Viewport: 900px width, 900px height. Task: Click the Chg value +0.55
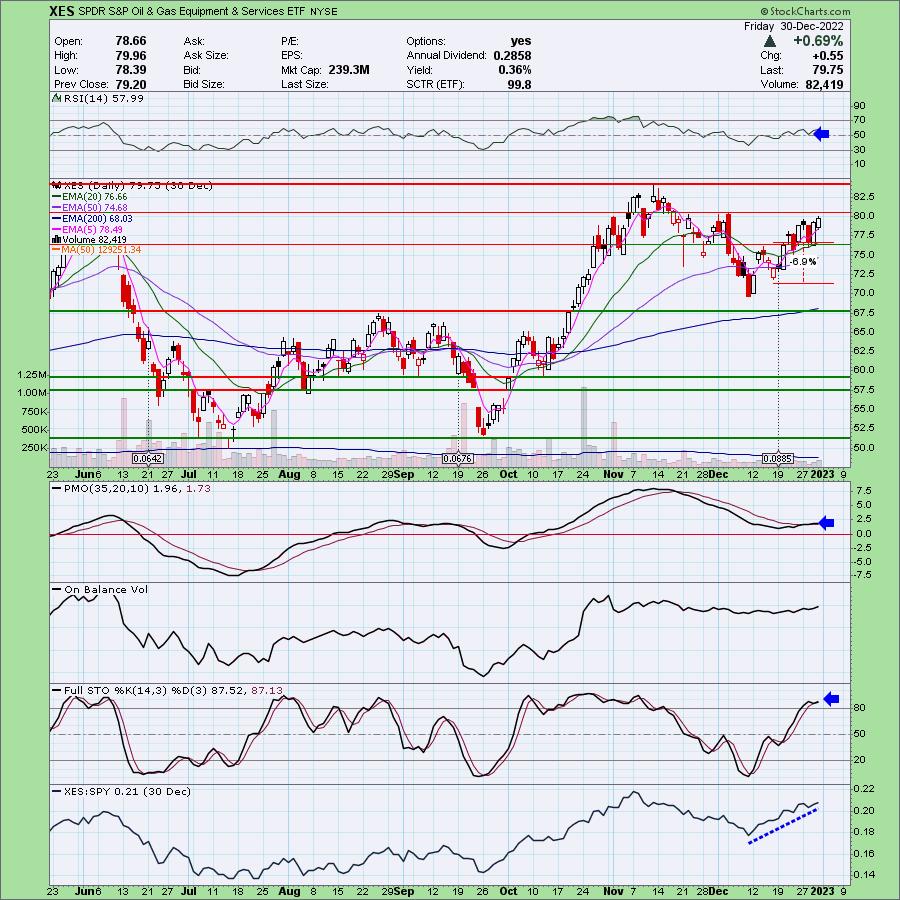click(x=827, y=56)
